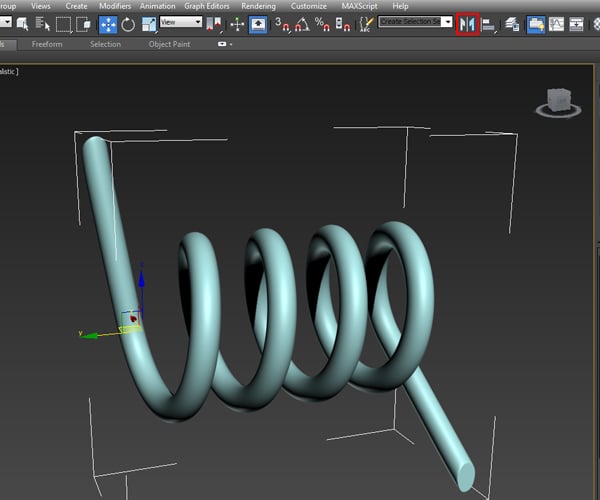Pick the Rectangular Selection Region tool
Screen dimensions: 600x500
(x=63, y=24)
